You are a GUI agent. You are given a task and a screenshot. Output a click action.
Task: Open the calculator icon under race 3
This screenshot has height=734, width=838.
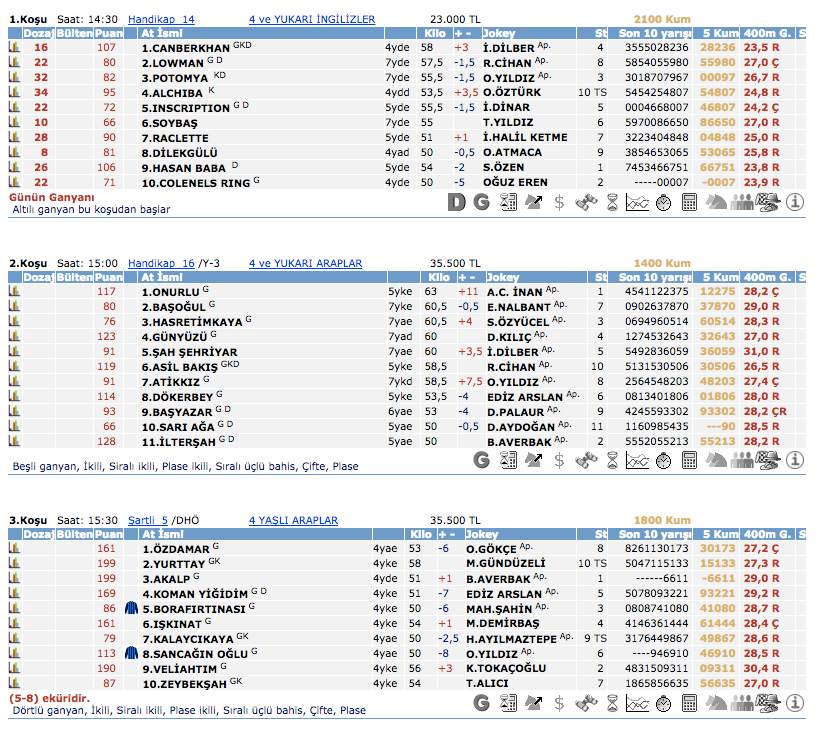pos(689,703)
